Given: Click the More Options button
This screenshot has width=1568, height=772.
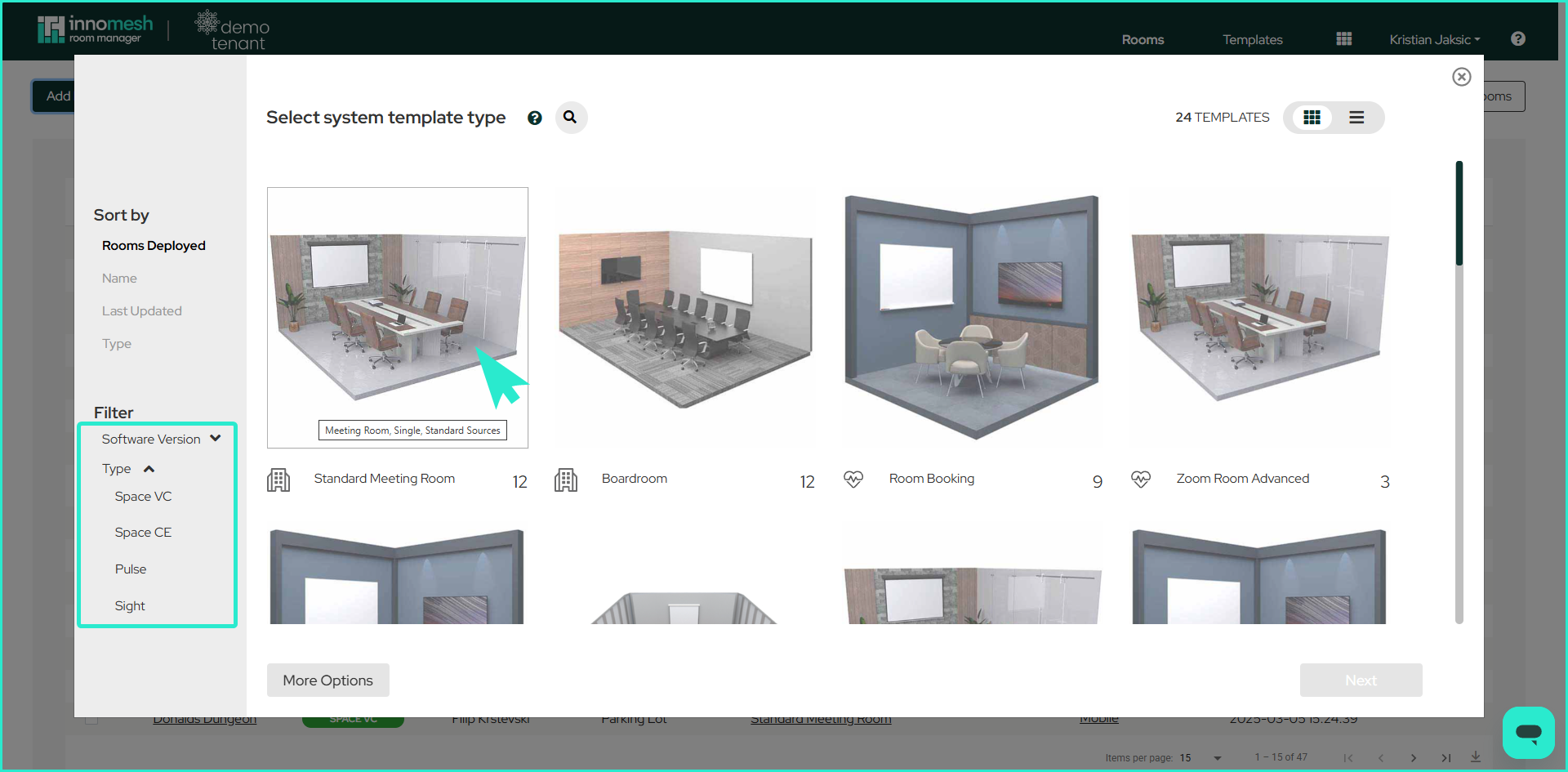Looking at the screenshot, I should (328, 681).
